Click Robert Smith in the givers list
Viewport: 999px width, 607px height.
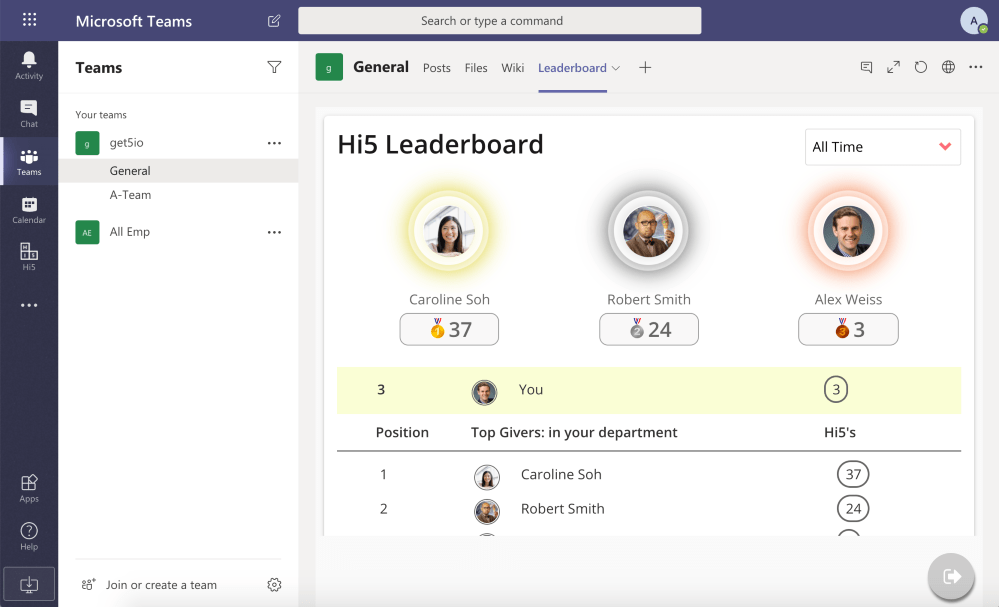[x=563, y=509]
